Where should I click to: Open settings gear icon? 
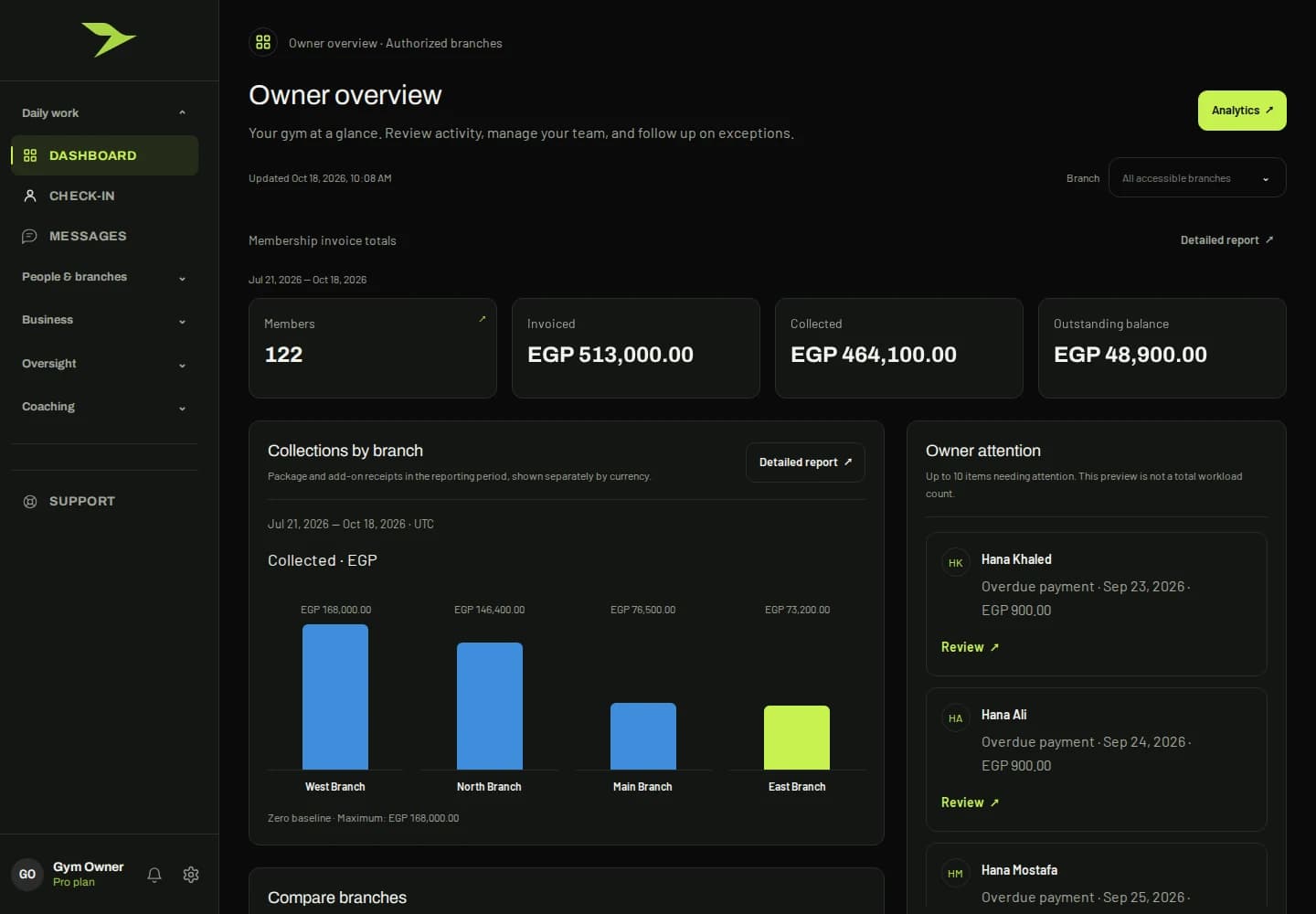click(x=191, y=875)
